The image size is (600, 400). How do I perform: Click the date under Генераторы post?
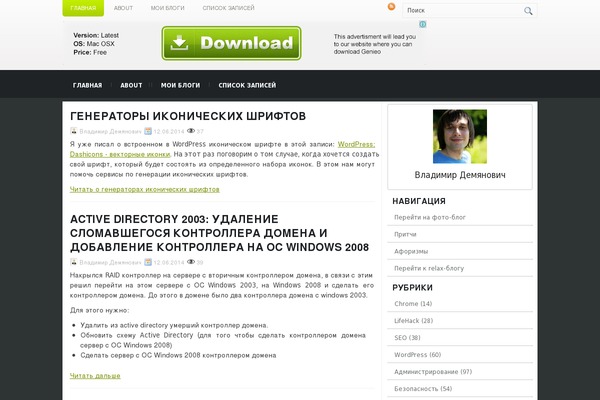[x=169, y=131]
